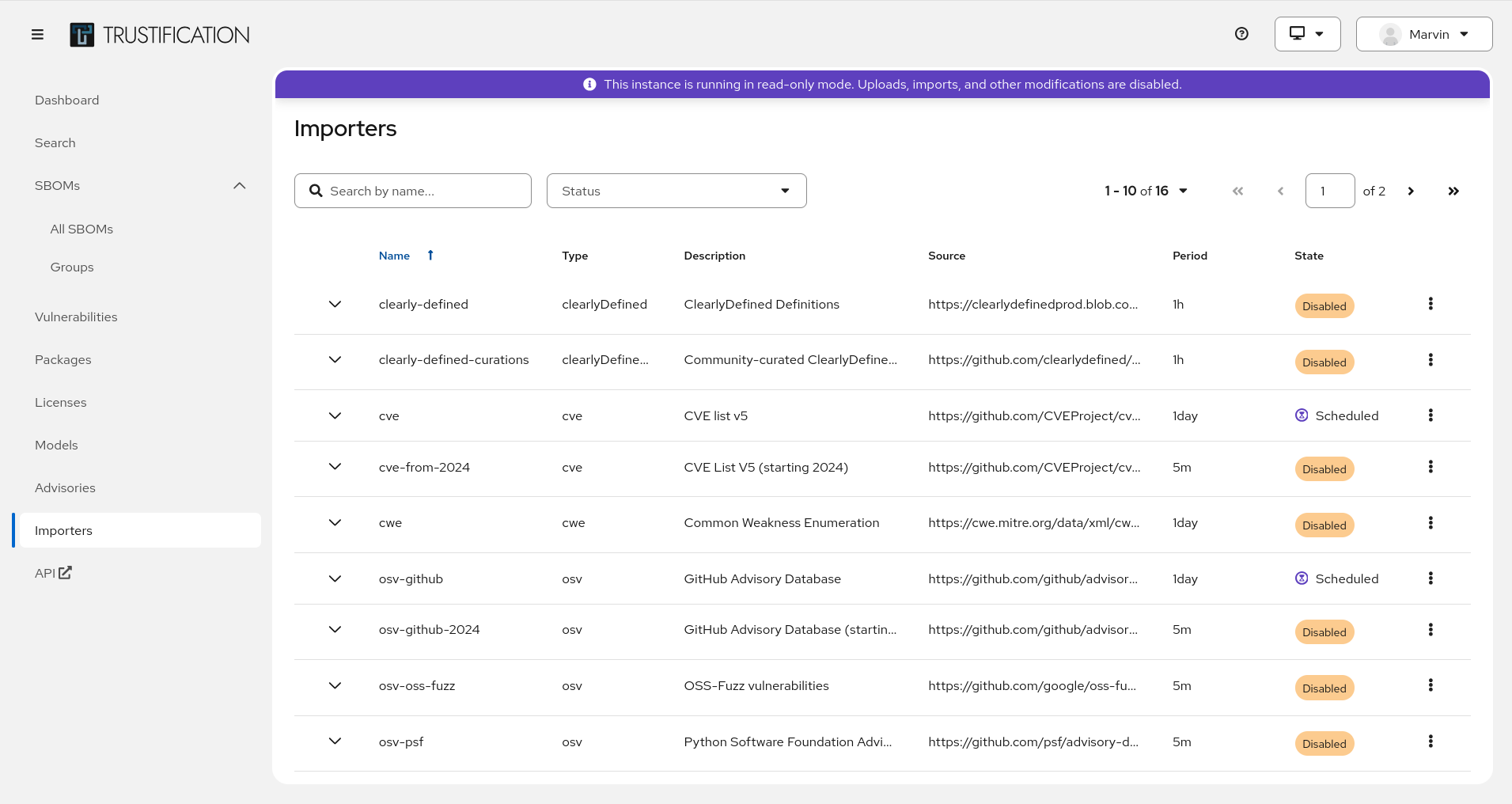
Task: Open kebab menu for clearly-defined row
Action: click(1431, 304)
